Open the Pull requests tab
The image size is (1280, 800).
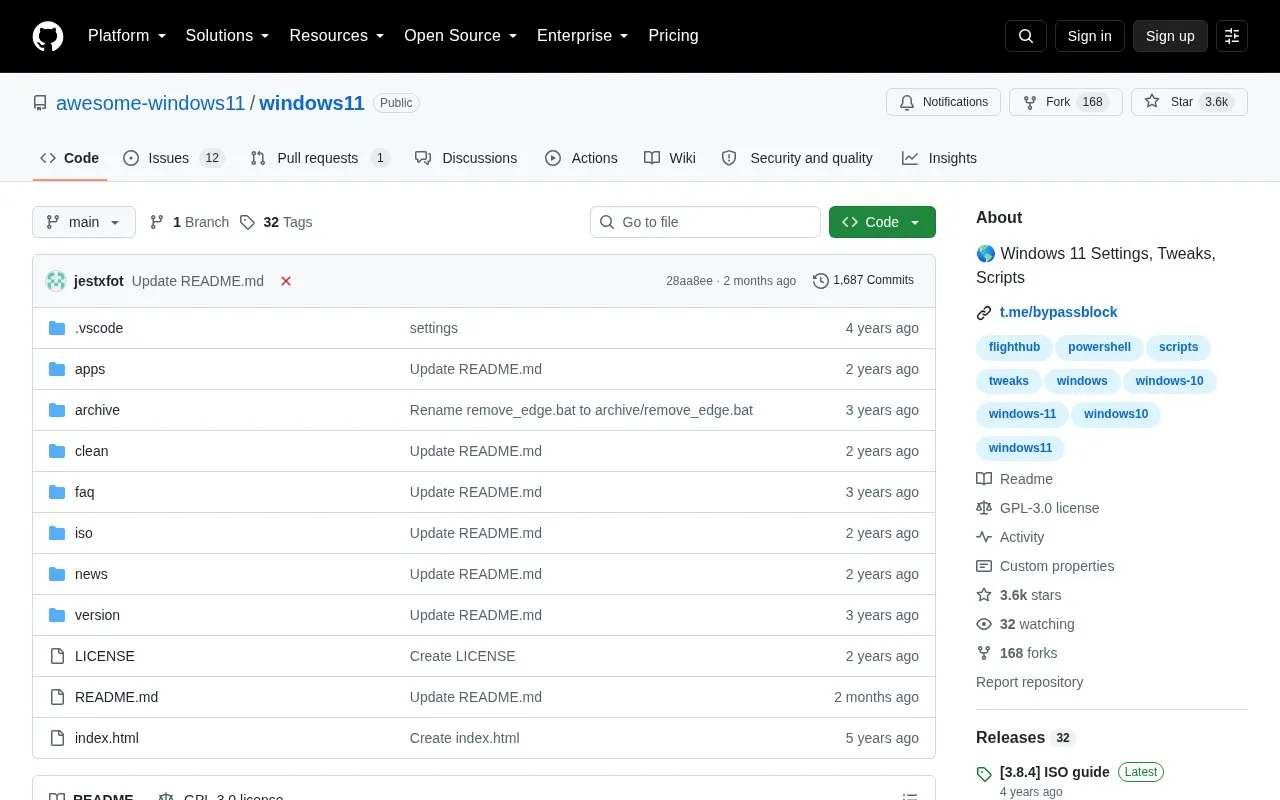320,158
